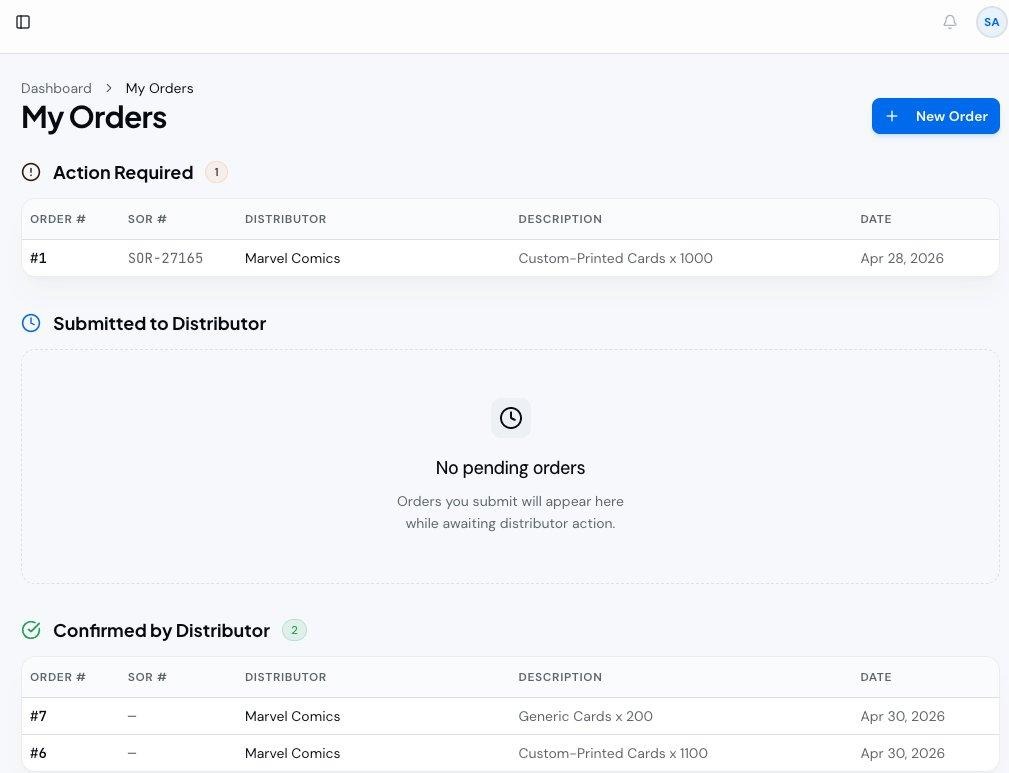Click the Confirmed by Distributor heading
The image size is (1009, 773).
161,630
